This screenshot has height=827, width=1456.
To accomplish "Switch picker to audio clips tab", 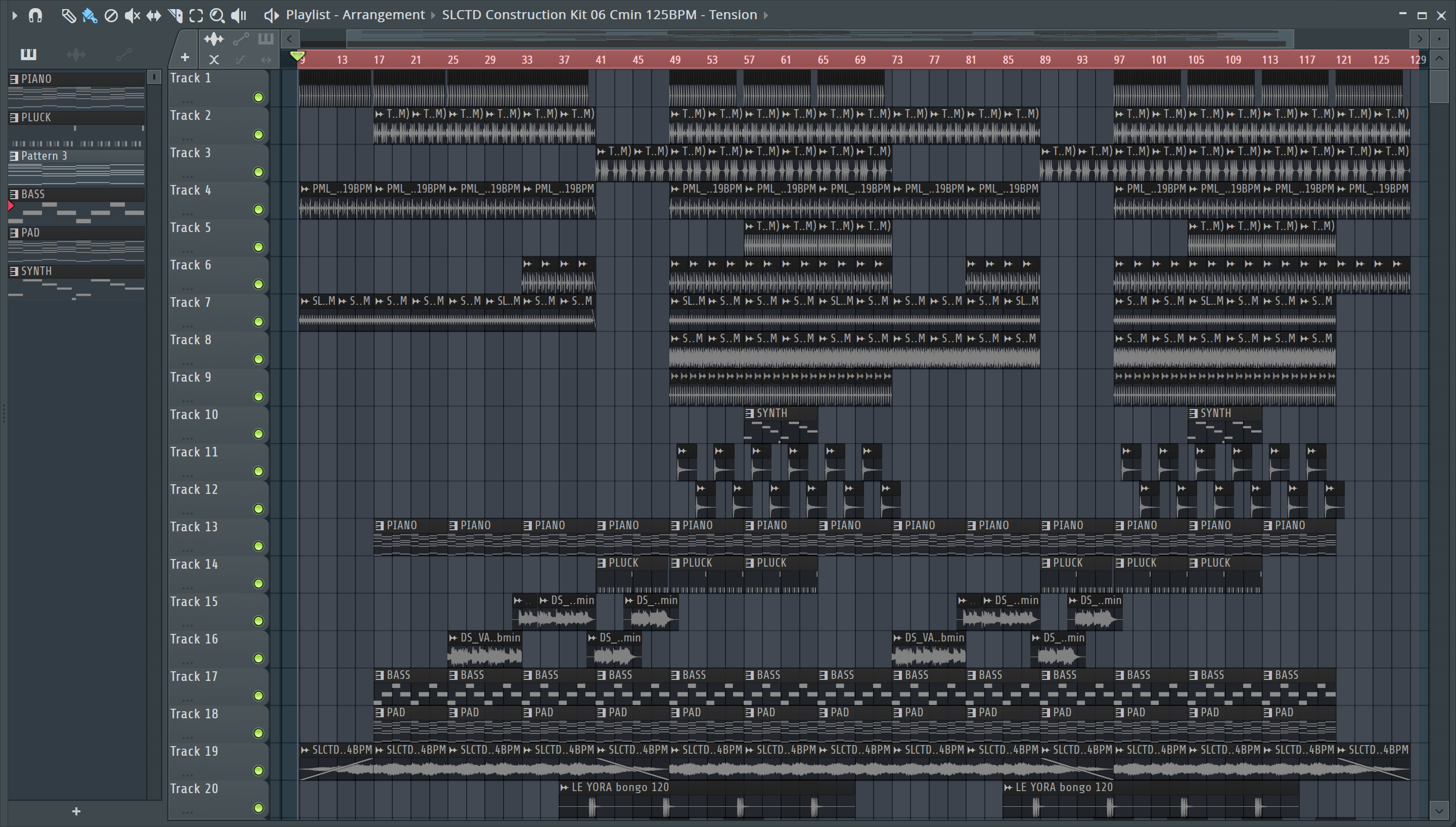I will [76, 55].
